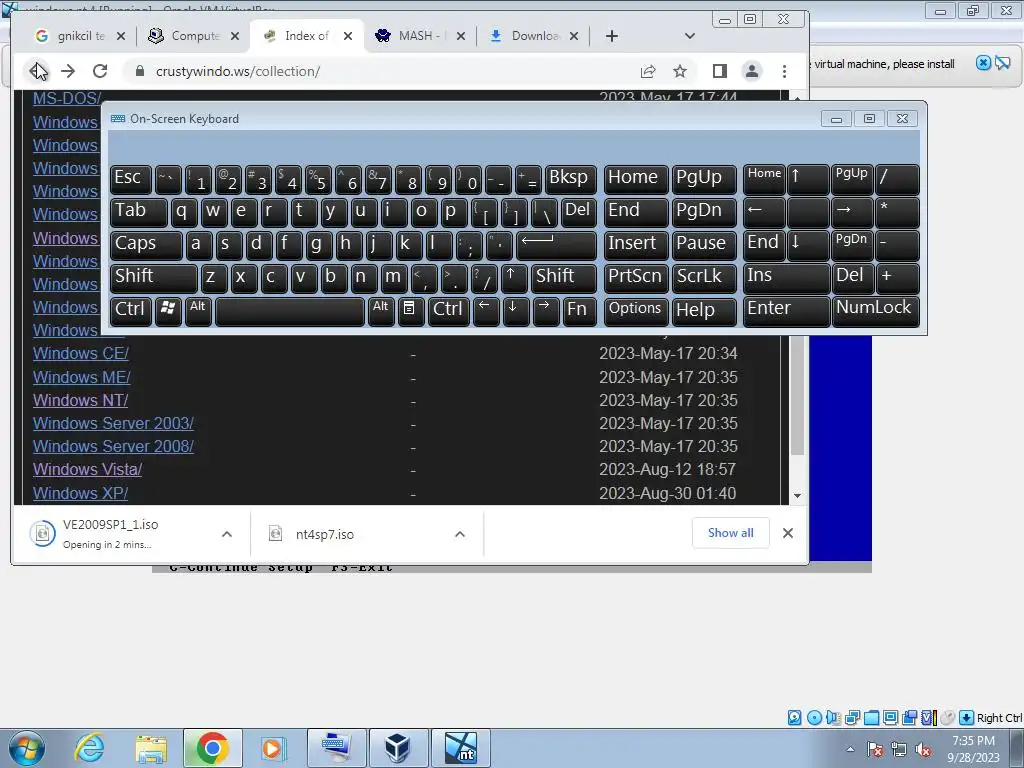Close the downloads bar
This screenshot has height=768, width=1024.
788,533
